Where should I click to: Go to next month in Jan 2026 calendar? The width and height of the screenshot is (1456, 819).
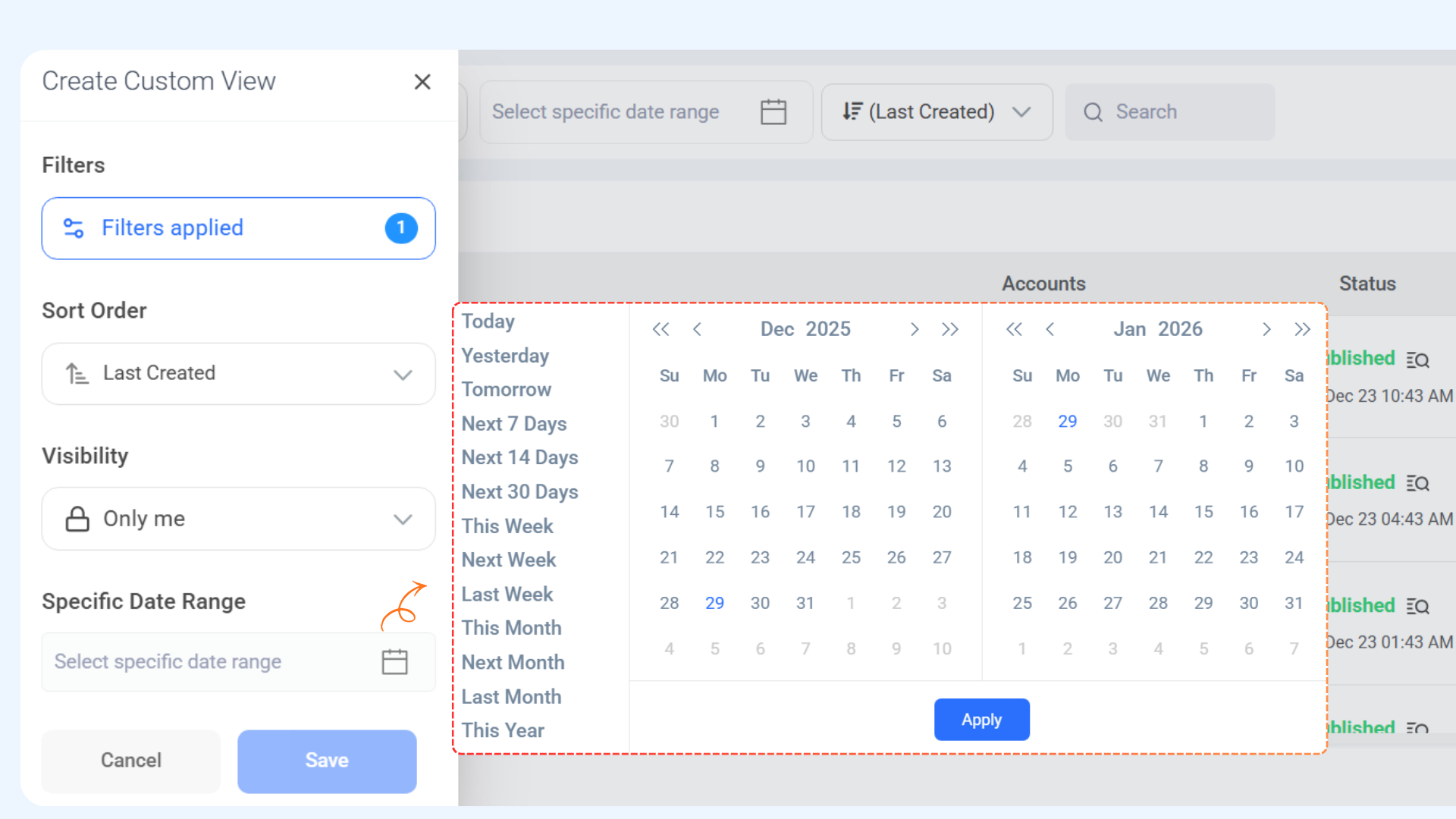coord(1266,329)
